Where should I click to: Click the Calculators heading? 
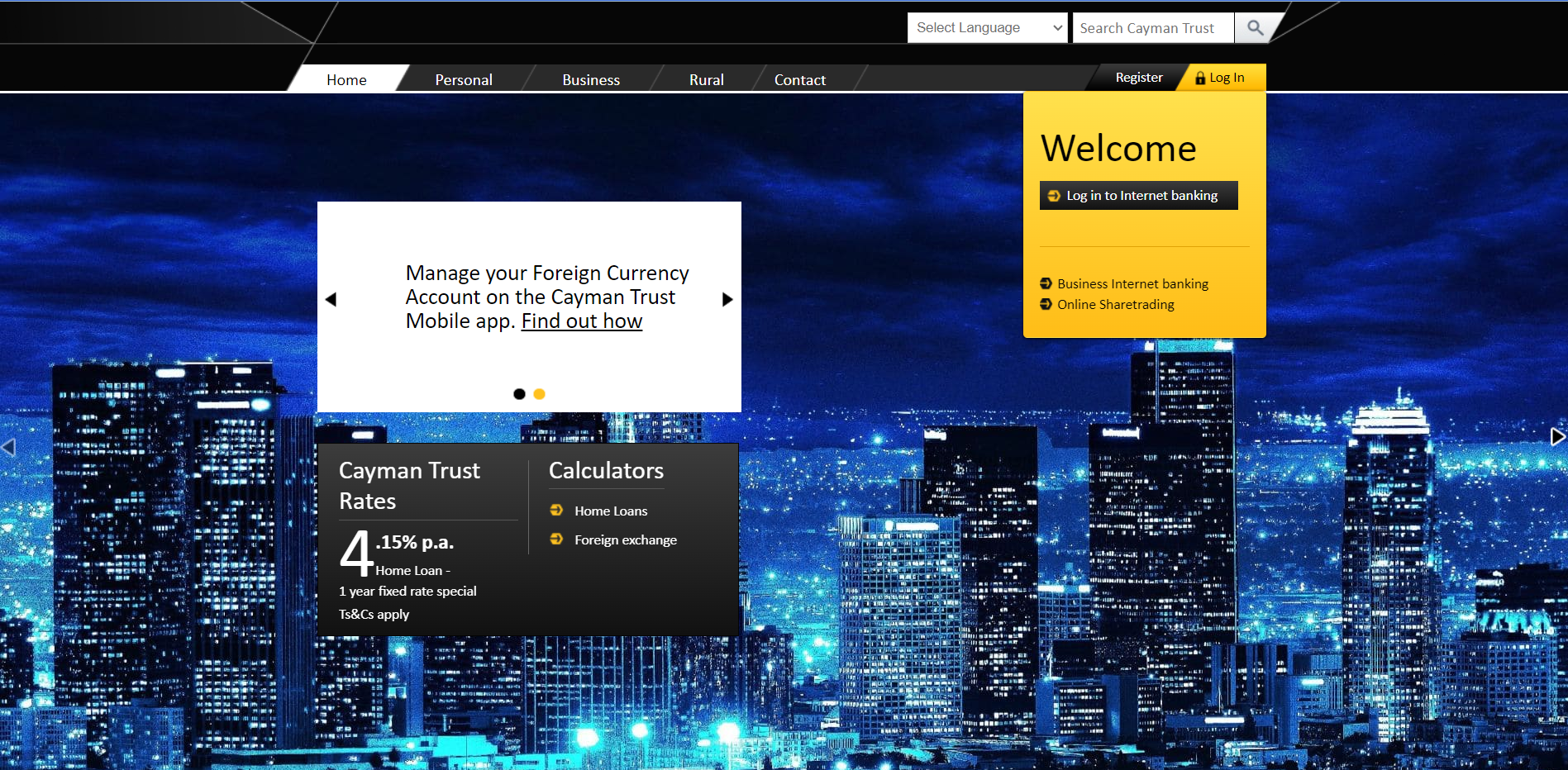[x=606, y=471]
